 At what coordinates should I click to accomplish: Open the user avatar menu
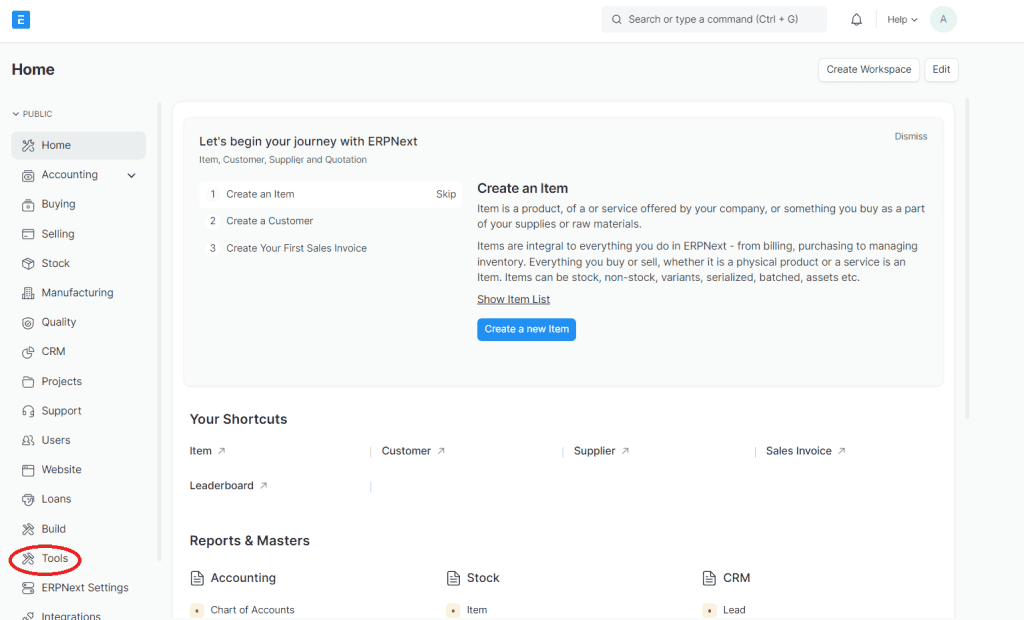(x=943, y=19)
